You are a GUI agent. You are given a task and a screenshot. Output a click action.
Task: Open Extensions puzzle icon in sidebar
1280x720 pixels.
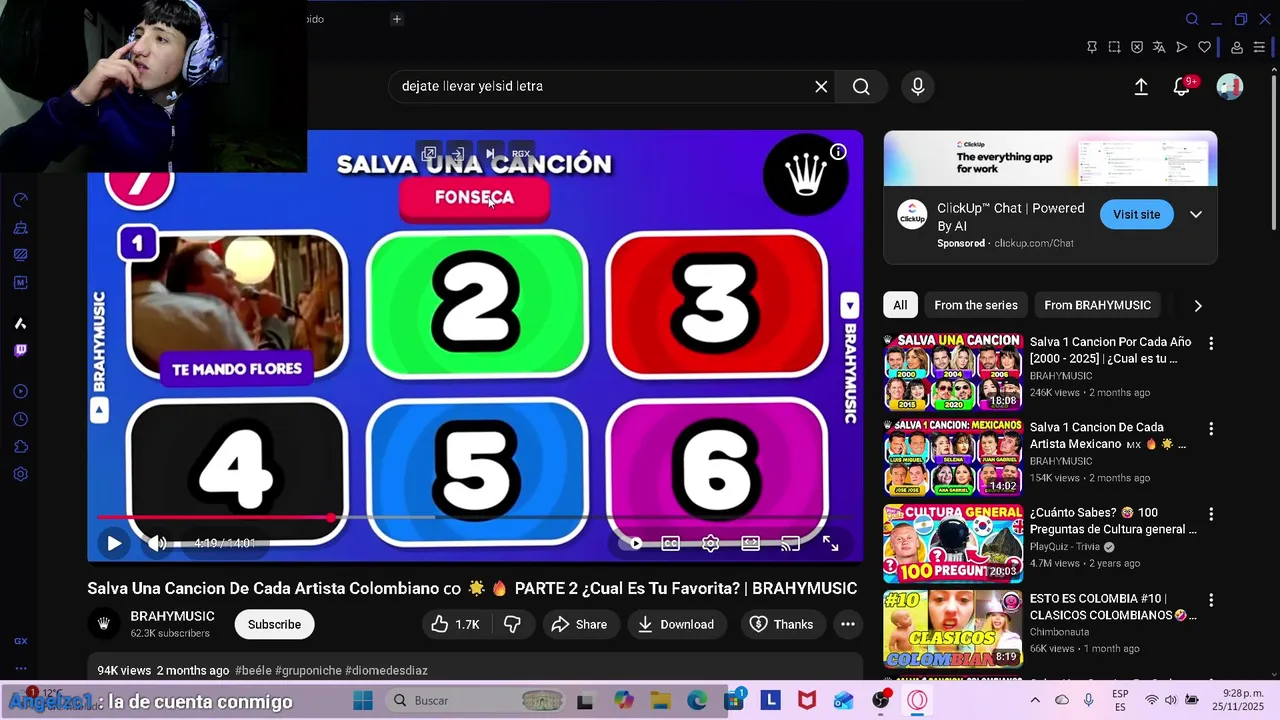pos(20,447)
